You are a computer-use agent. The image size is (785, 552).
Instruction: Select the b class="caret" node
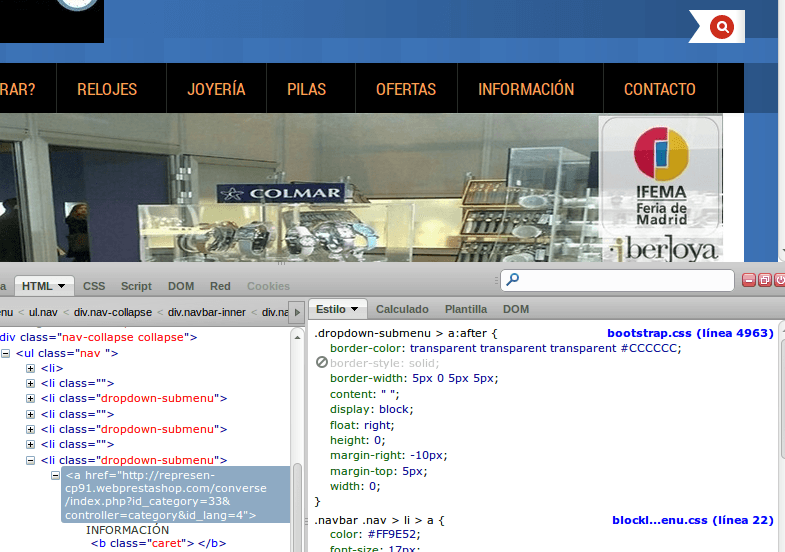158,543
